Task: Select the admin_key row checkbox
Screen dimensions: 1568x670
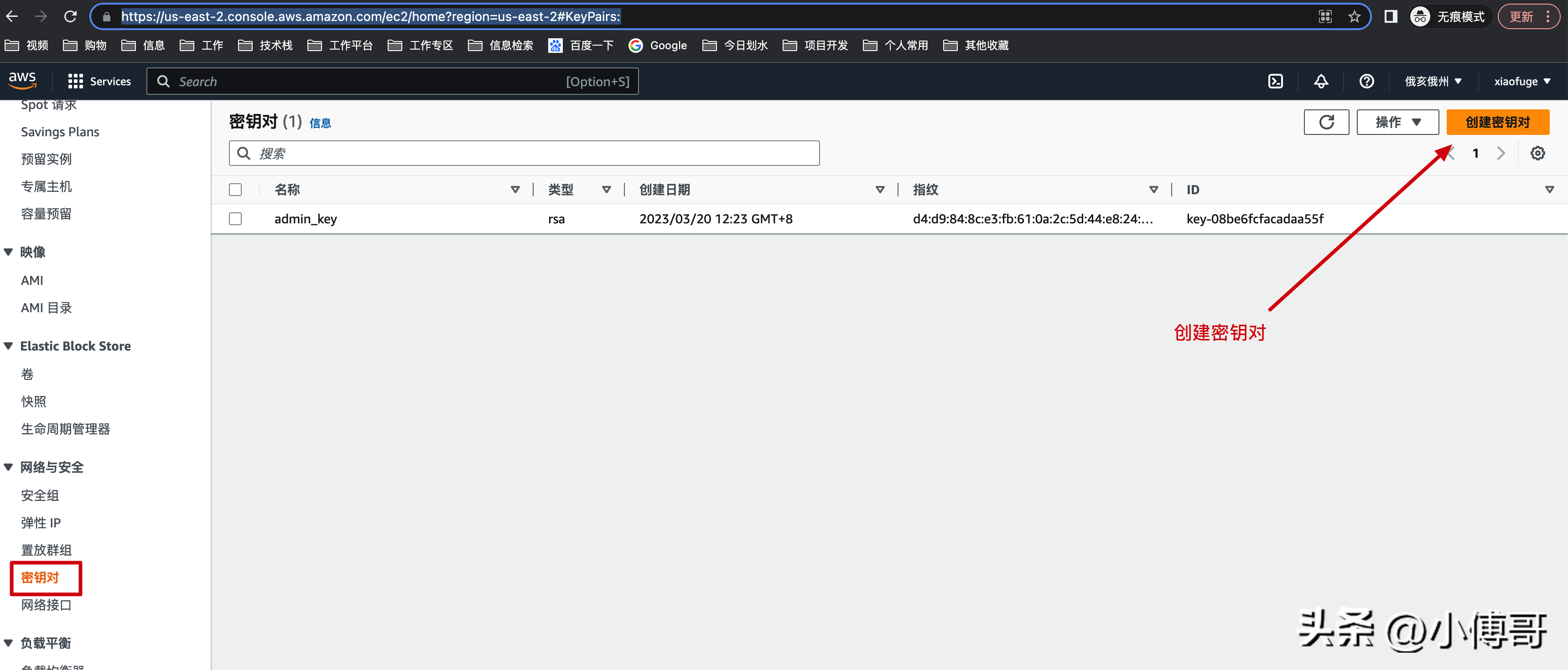Action: [x=236, y=219]
